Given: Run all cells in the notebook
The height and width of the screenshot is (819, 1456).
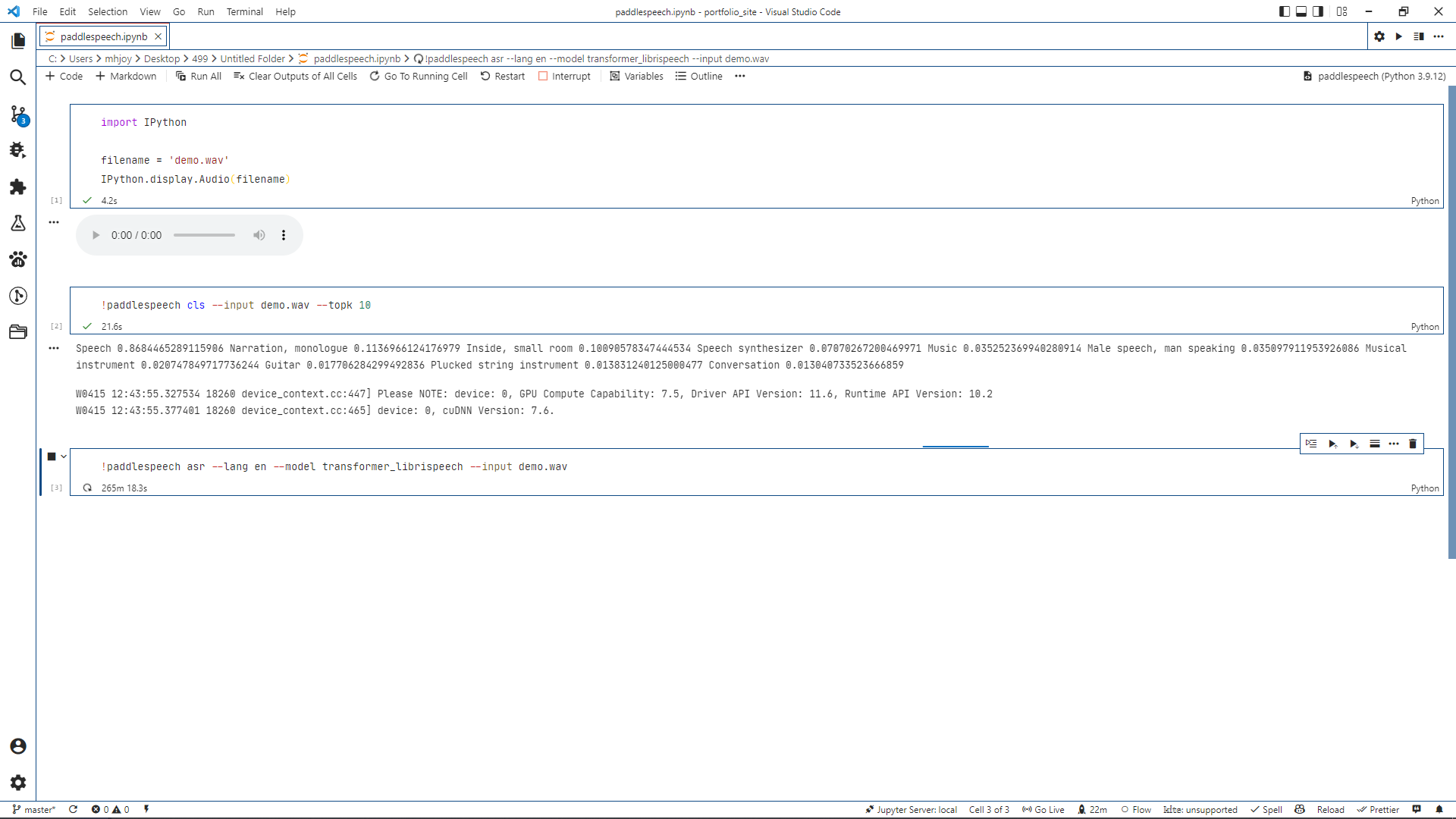Looking at the screenshot, I should 199,76.
